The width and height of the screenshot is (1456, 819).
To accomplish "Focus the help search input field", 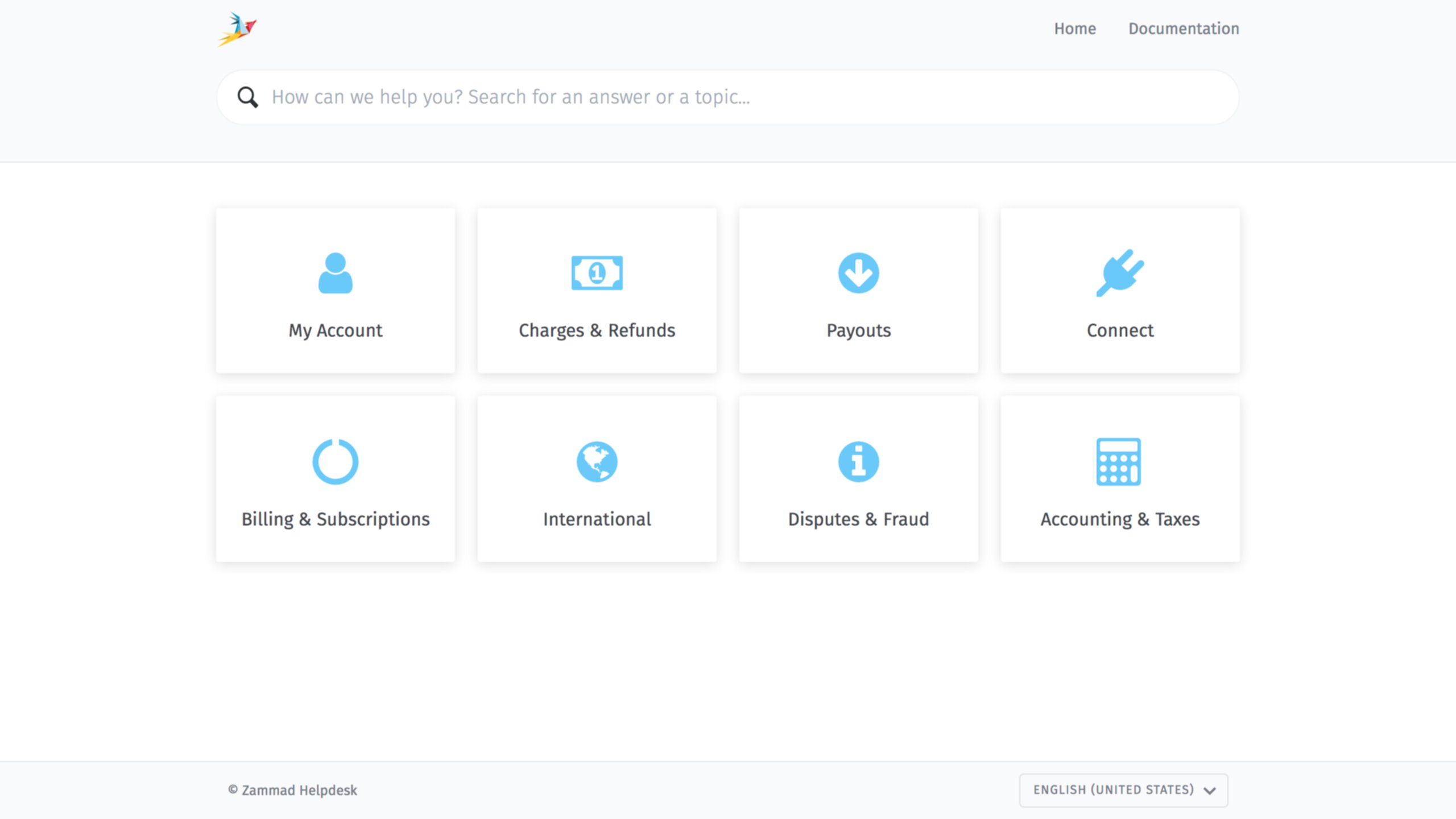I will coord(739,97).
